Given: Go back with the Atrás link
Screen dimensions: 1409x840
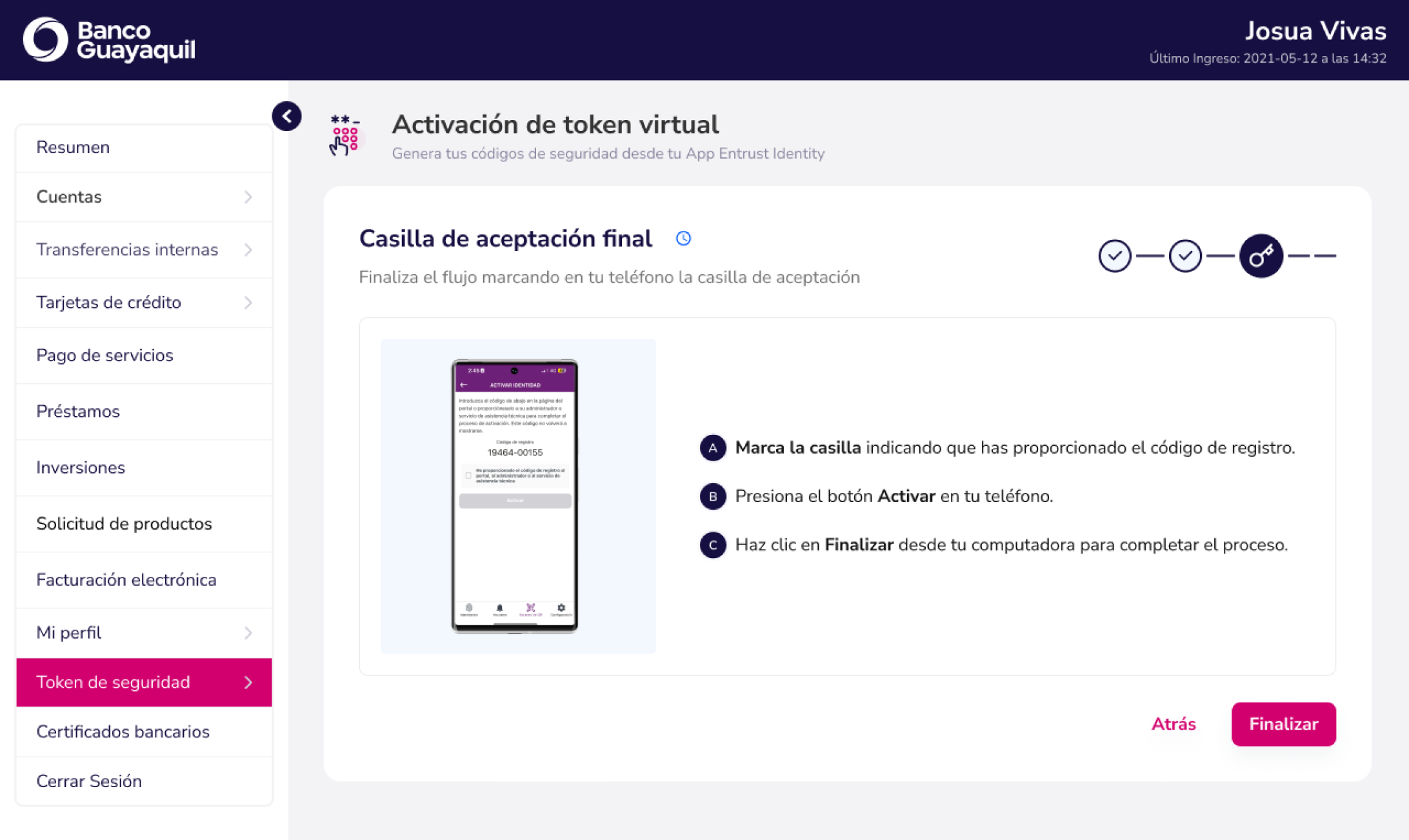Looking at the screenshot, I should coord(1174,725).
